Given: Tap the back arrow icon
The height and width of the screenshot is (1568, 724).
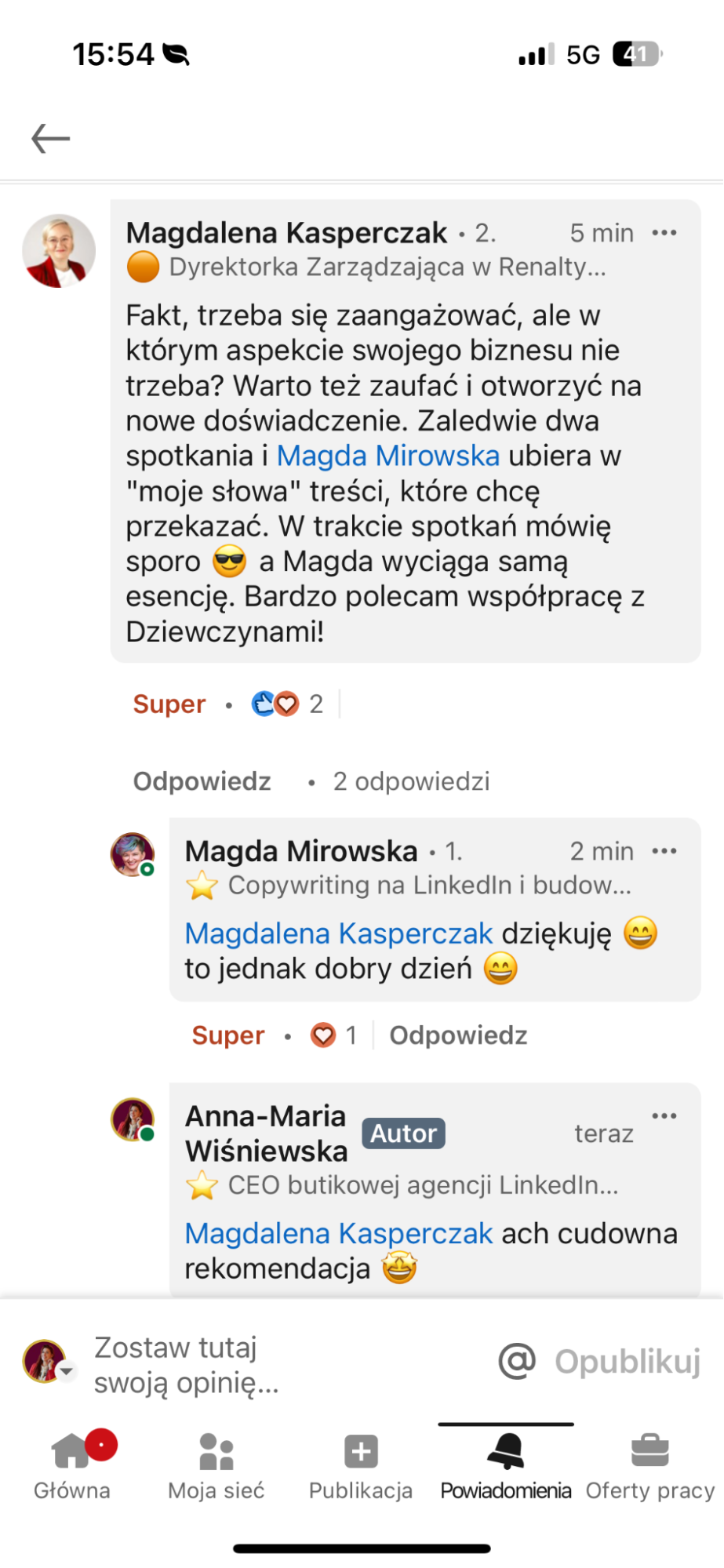Looking at the screenshot, I should click(51, 139).
